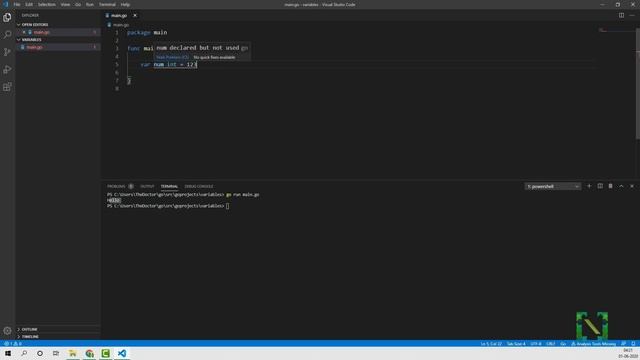Screen dimensions: 640x360
Task: Open the Terminal menu
Action: click(107, 4)
